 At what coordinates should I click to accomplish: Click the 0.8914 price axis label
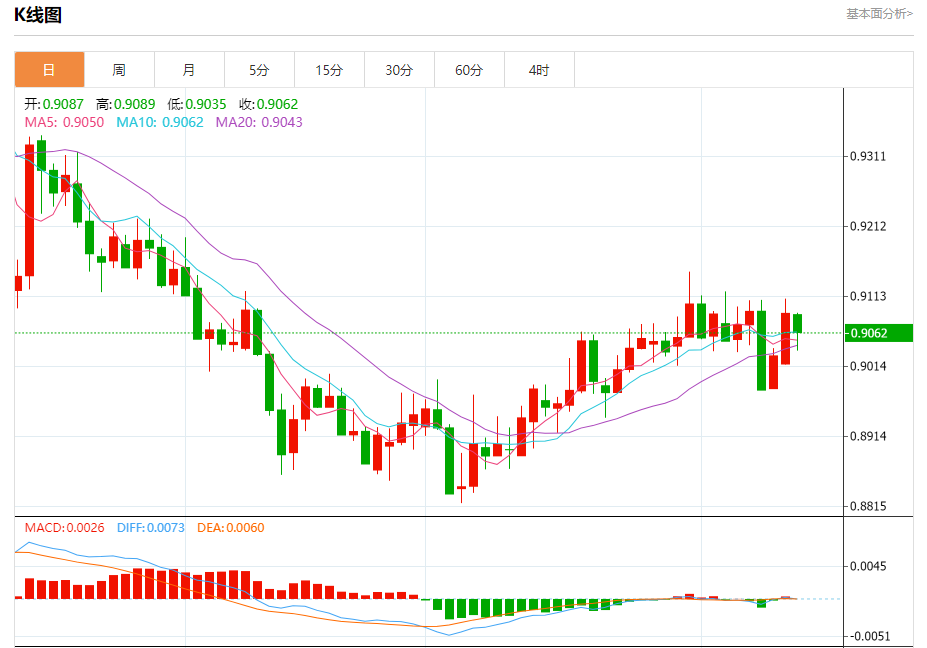868,436
